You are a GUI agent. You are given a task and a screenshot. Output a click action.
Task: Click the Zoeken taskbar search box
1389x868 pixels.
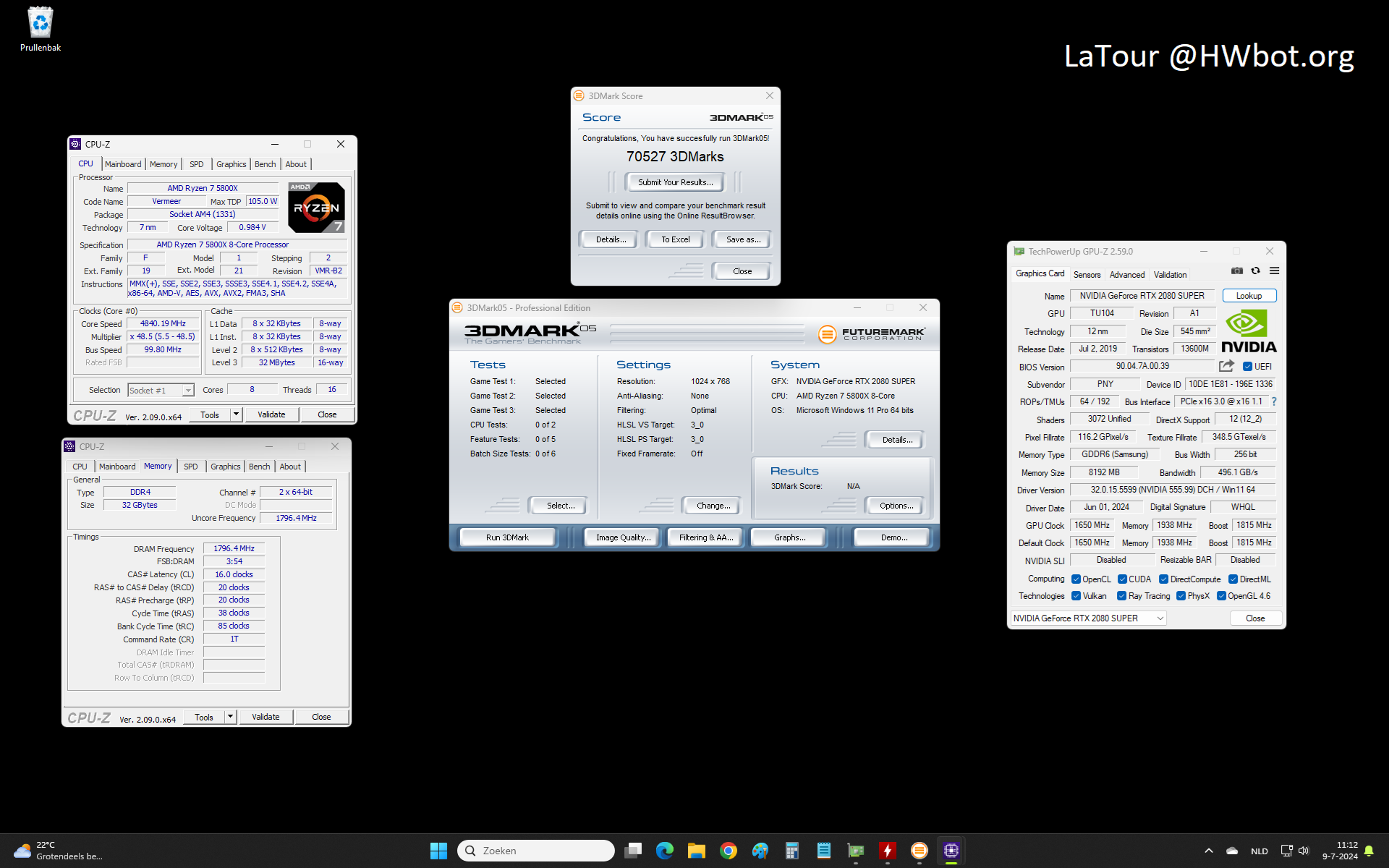536,851
